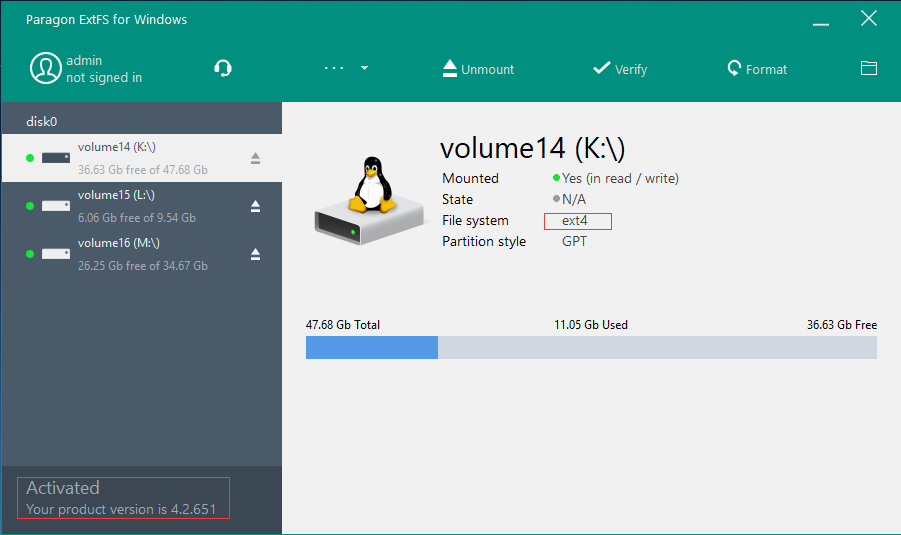The image size is (901, 535).
Task: Click the Tux penguin drive image
Action: click(371, 201)
